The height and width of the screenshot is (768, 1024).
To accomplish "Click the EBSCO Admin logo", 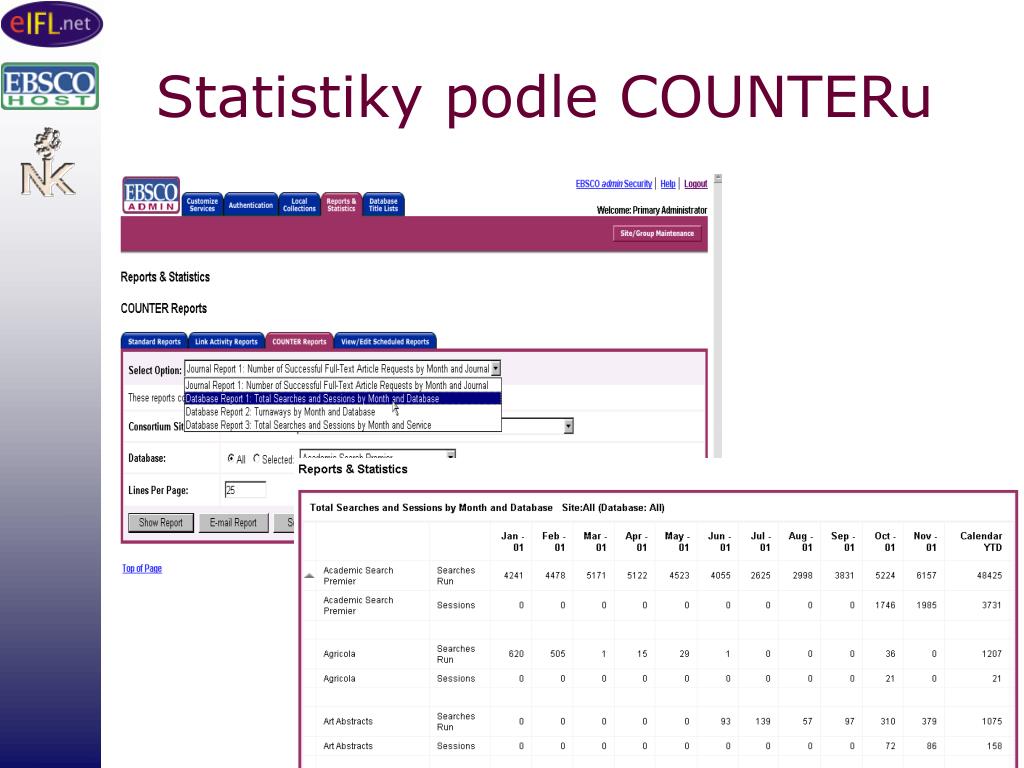I will (x=151, y=195).
